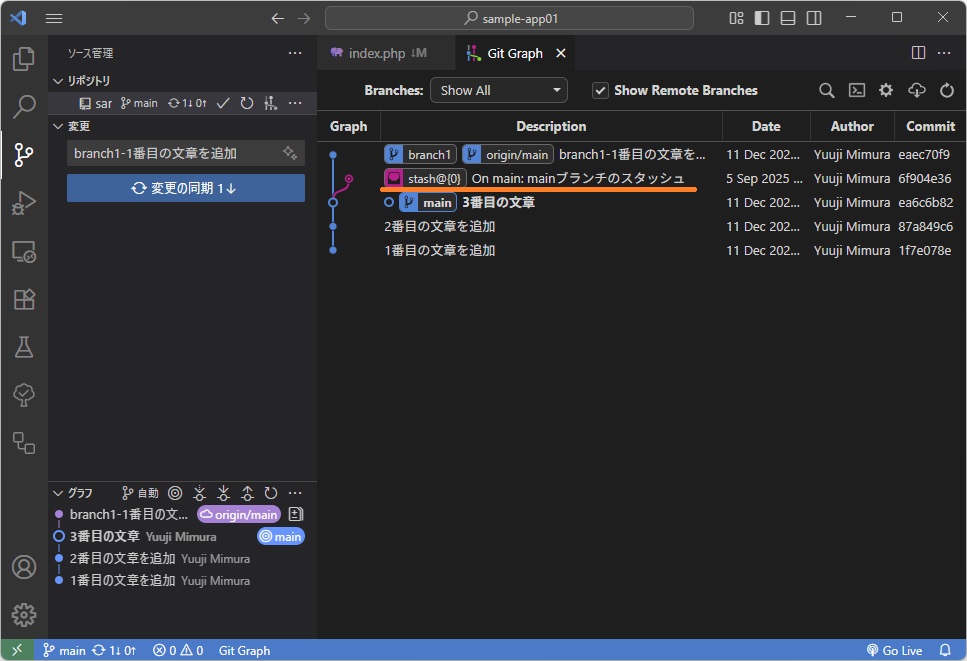Pull icon in graph section toolbar
This screenshot has height=661, width=967.
coord(223,493)
